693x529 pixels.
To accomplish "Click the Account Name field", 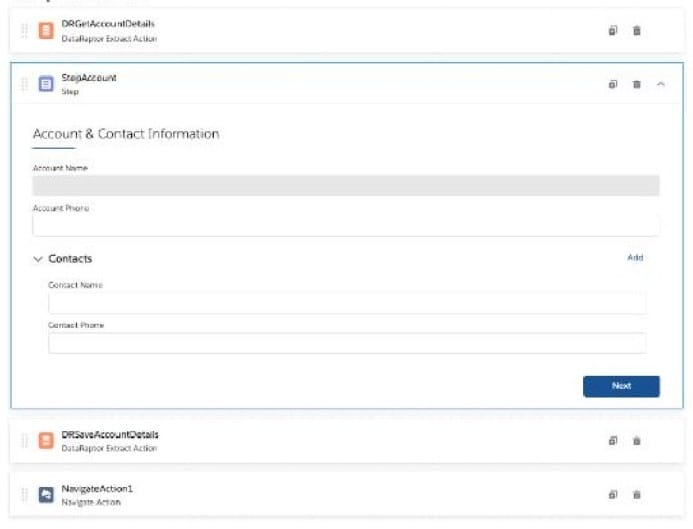I will (345, 186).
